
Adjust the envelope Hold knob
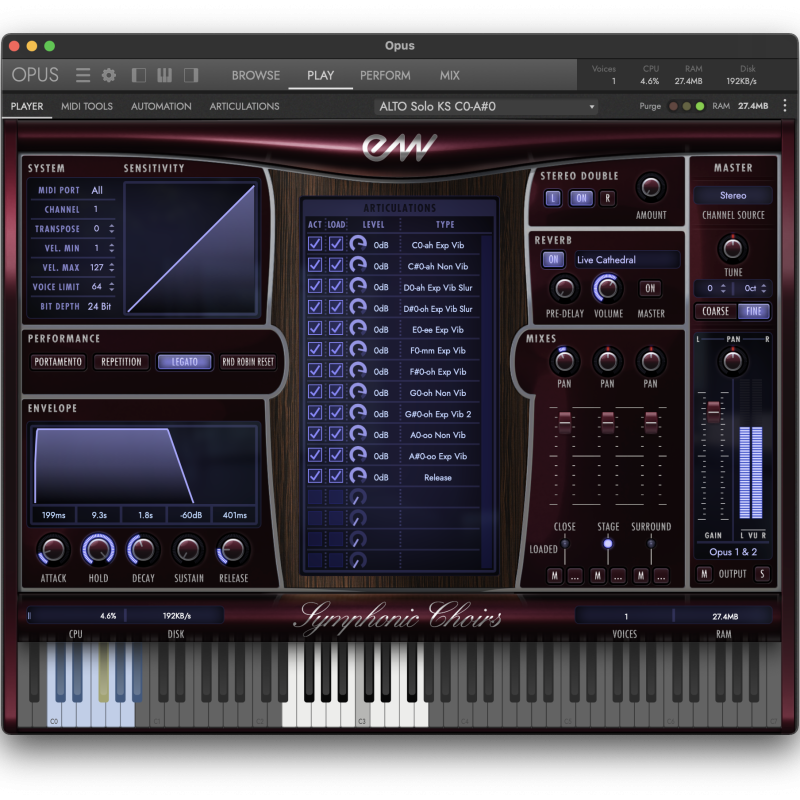click(98, 550)
